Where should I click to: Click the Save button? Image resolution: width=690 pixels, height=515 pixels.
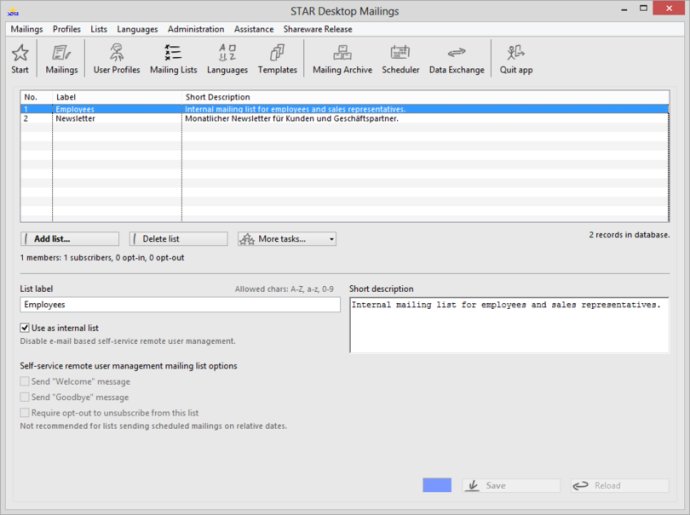[511, 486]
